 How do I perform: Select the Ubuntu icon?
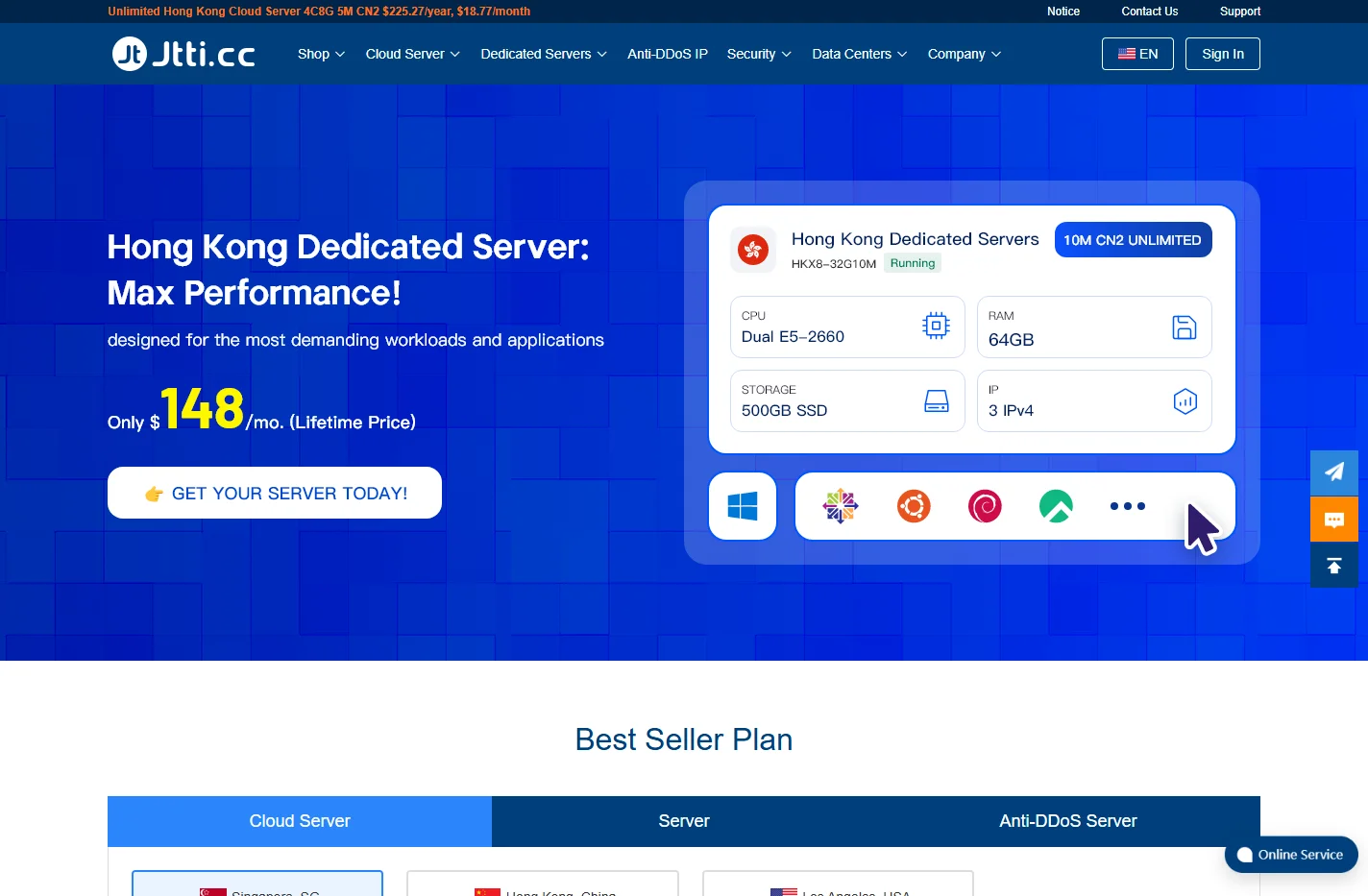[x=914, y=506]
